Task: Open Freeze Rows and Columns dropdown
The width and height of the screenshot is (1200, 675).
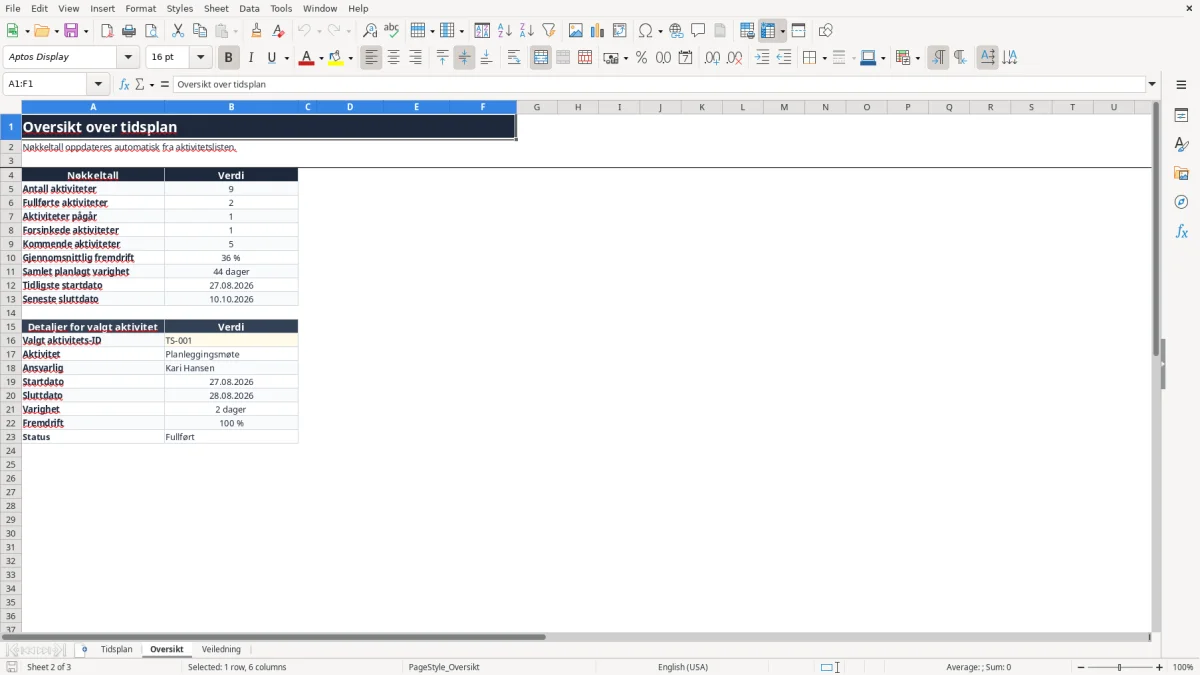Action: (782, 31)
